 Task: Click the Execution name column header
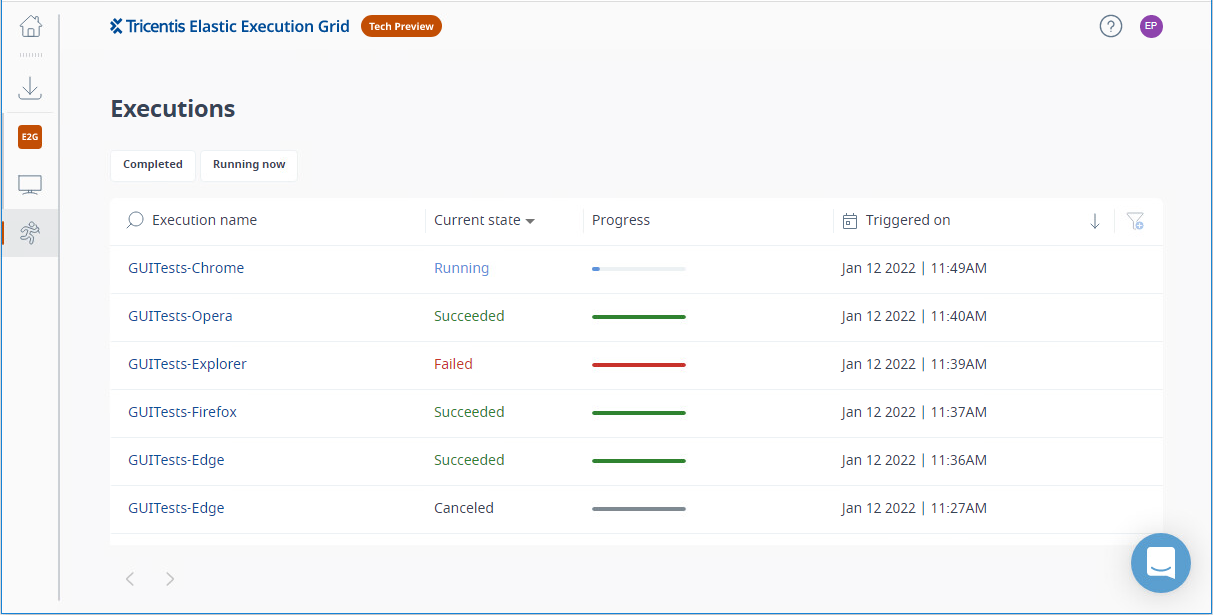(204, 220)
